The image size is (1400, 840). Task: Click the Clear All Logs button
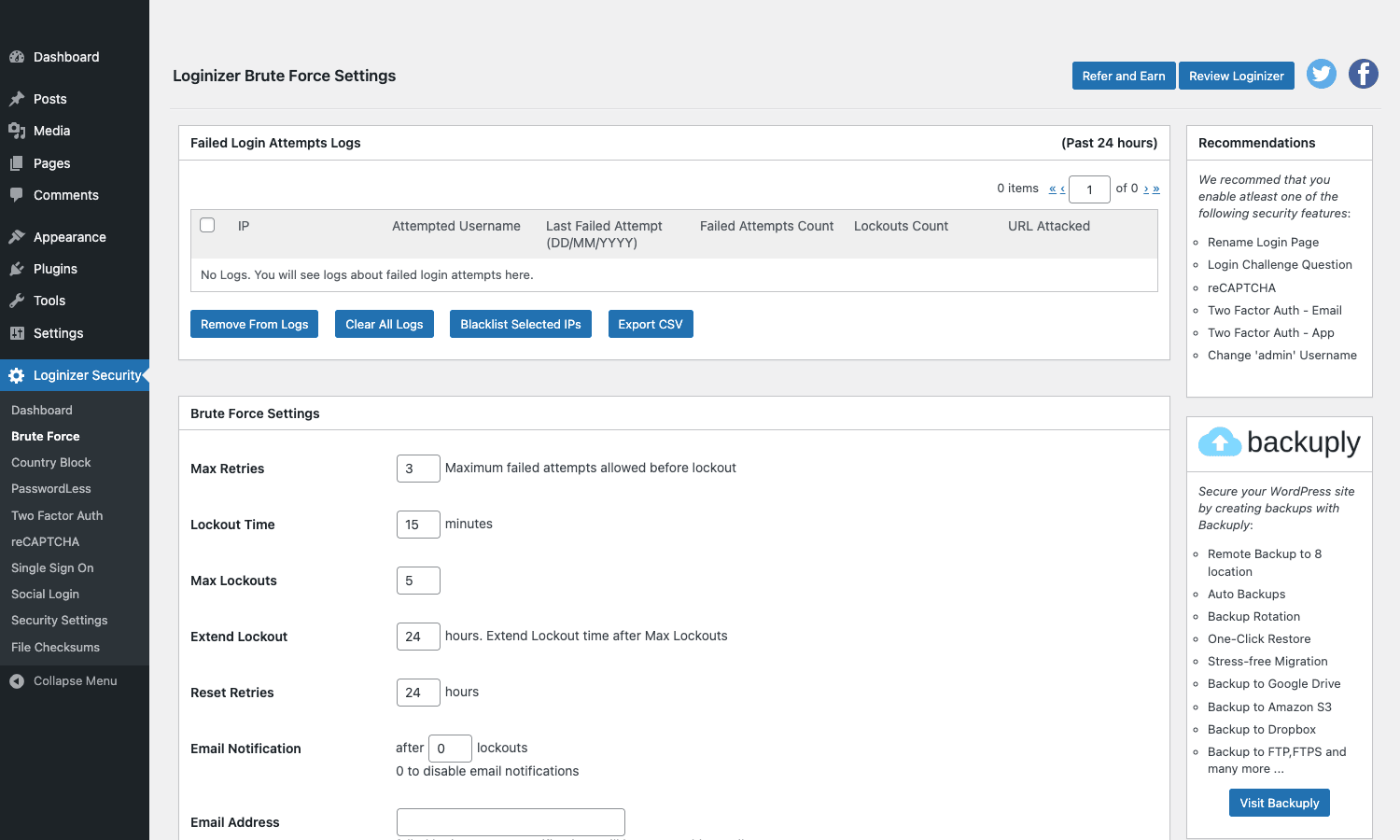coord(385,324)
